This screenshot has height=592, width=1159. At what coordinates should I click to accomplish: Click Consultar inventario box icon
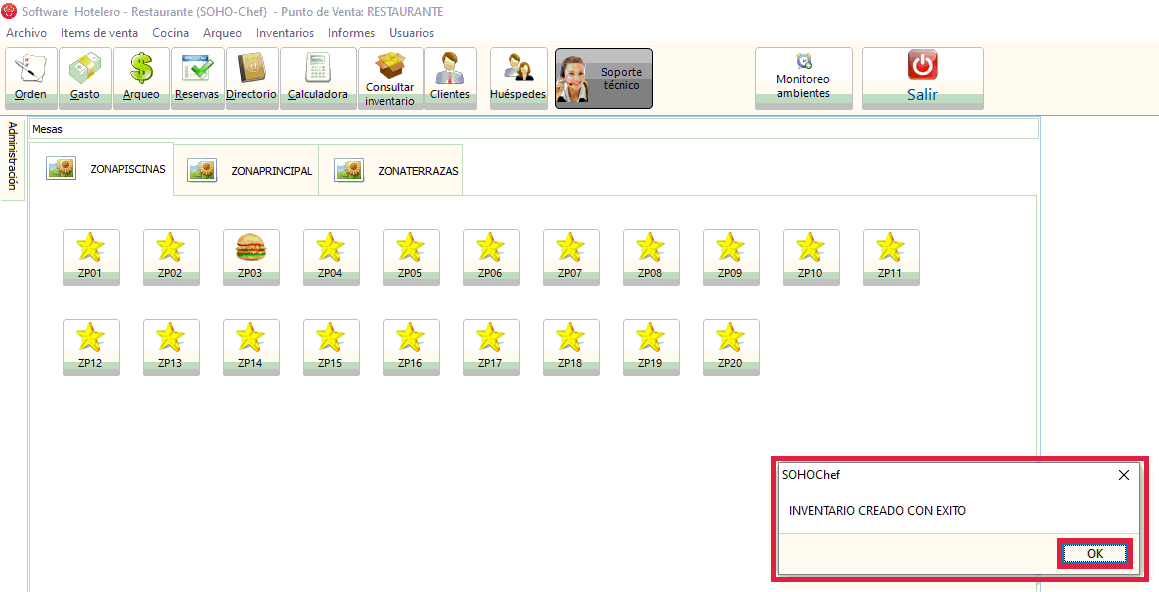coord(390,78)
